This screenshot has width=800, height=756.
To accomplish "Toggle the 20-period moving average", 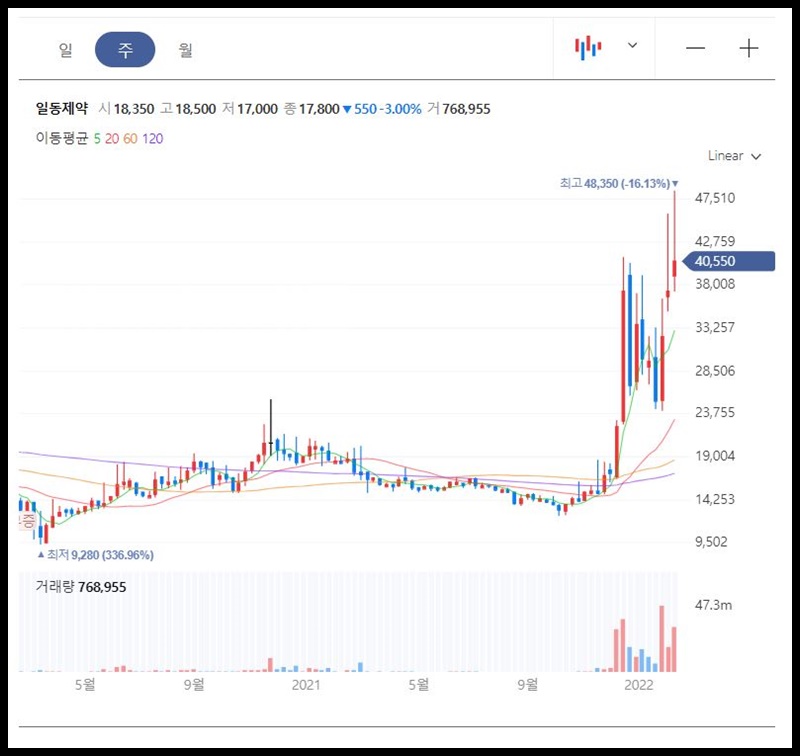I will 112,139.
